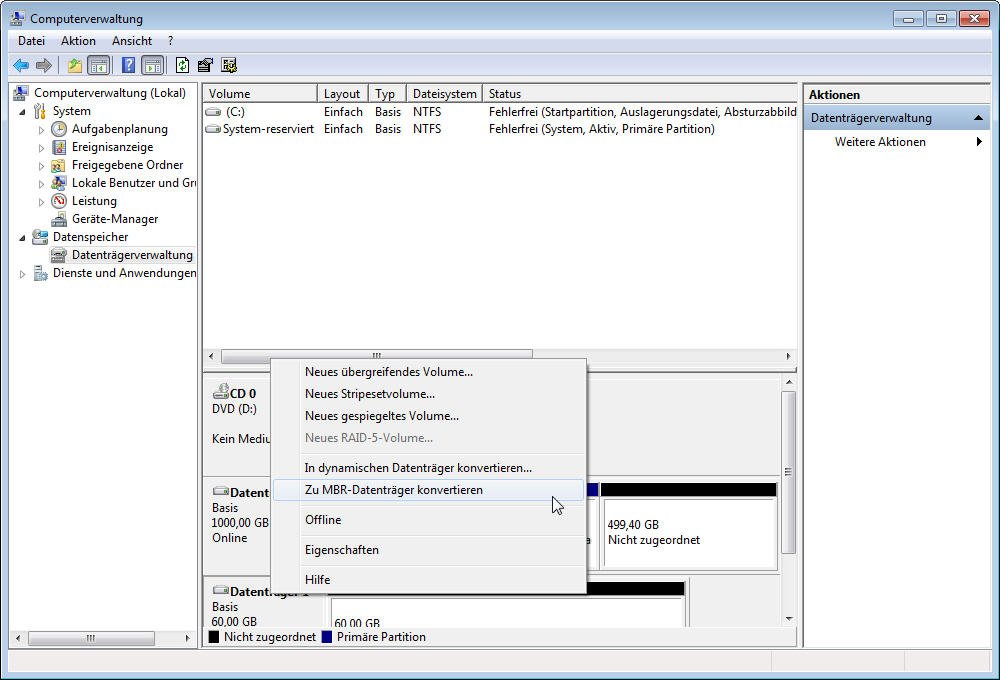Screen dimensions: 1000x680
Task: Click the CD 0 disc drive icon
Action: pyautogui.click(x=221, y=391)
